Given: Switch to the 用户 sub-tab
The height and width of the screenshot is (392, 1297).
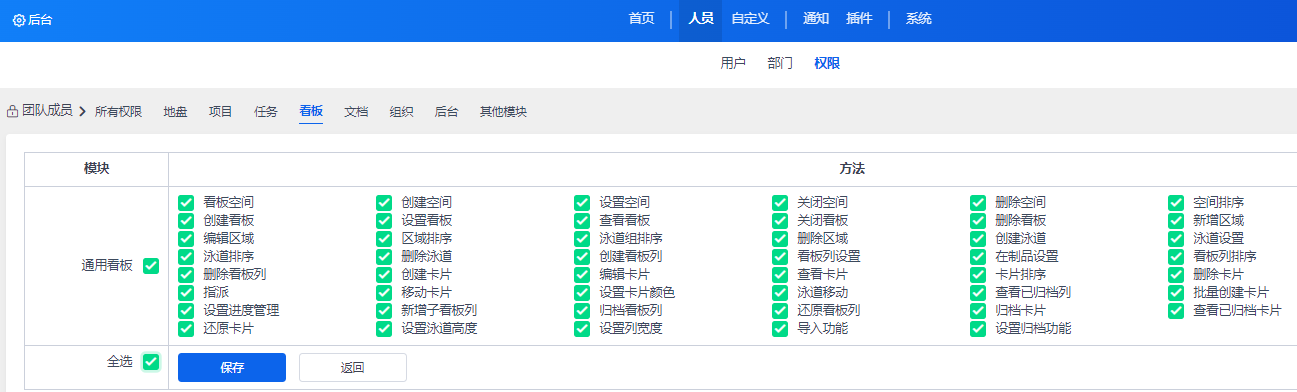Looking at the screenshot, I should [x=733, y=63].
